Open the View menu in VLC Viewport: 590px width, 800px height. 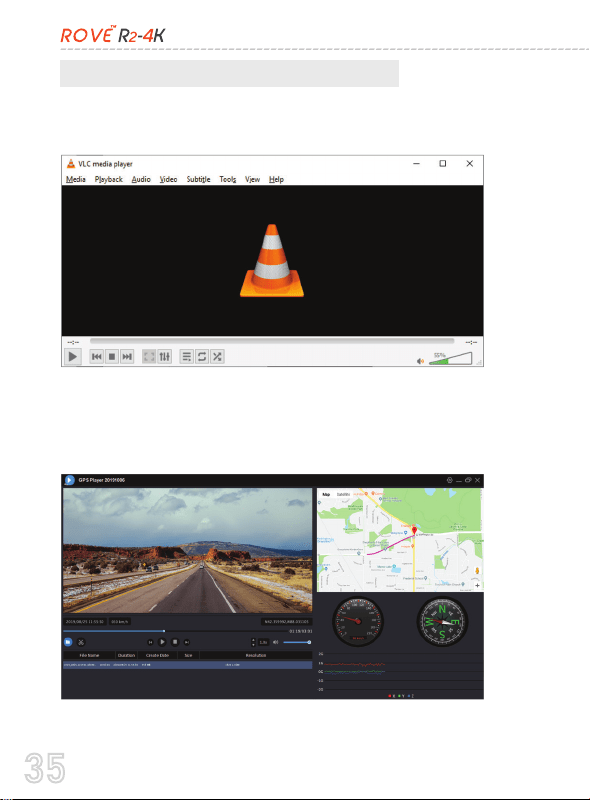253,179
